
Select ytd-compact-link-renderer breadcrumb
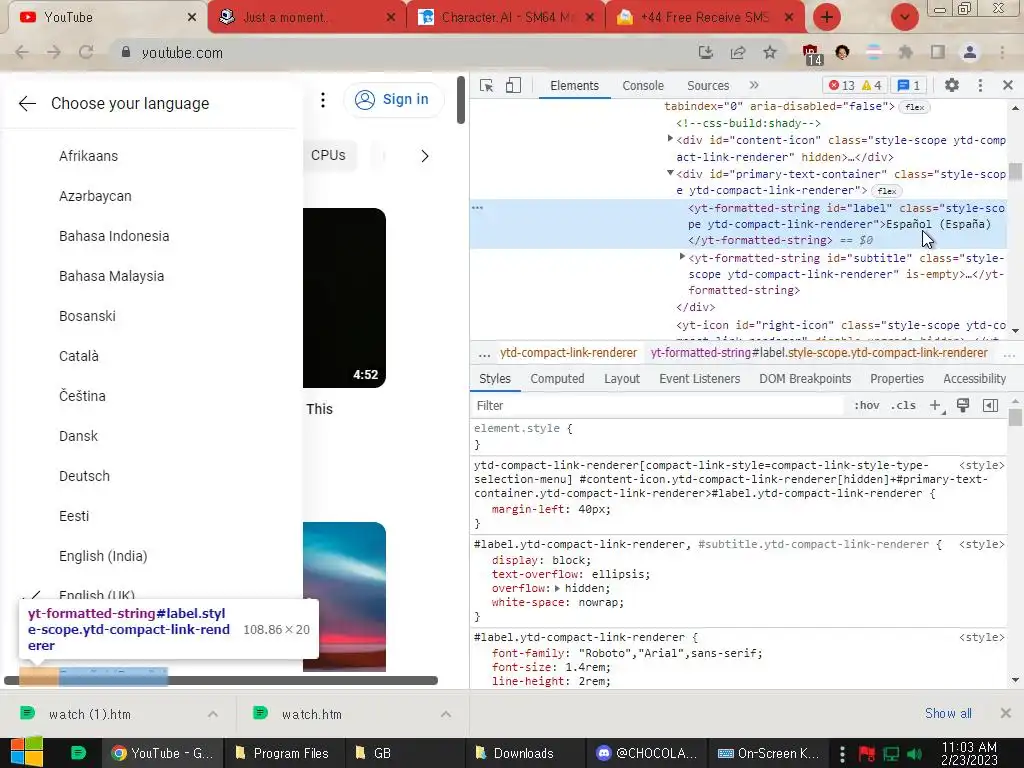tap(568, 353)
